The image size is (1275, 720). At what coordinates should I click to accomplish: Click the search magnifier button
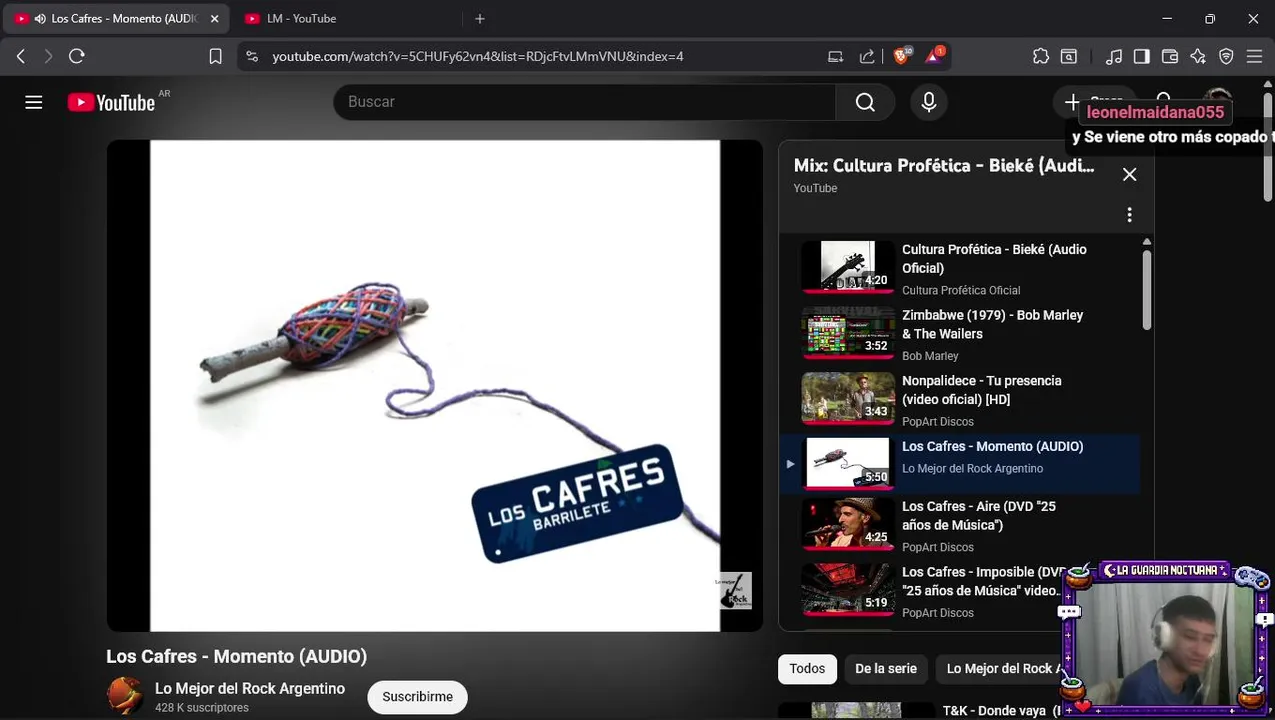[865, 102]
